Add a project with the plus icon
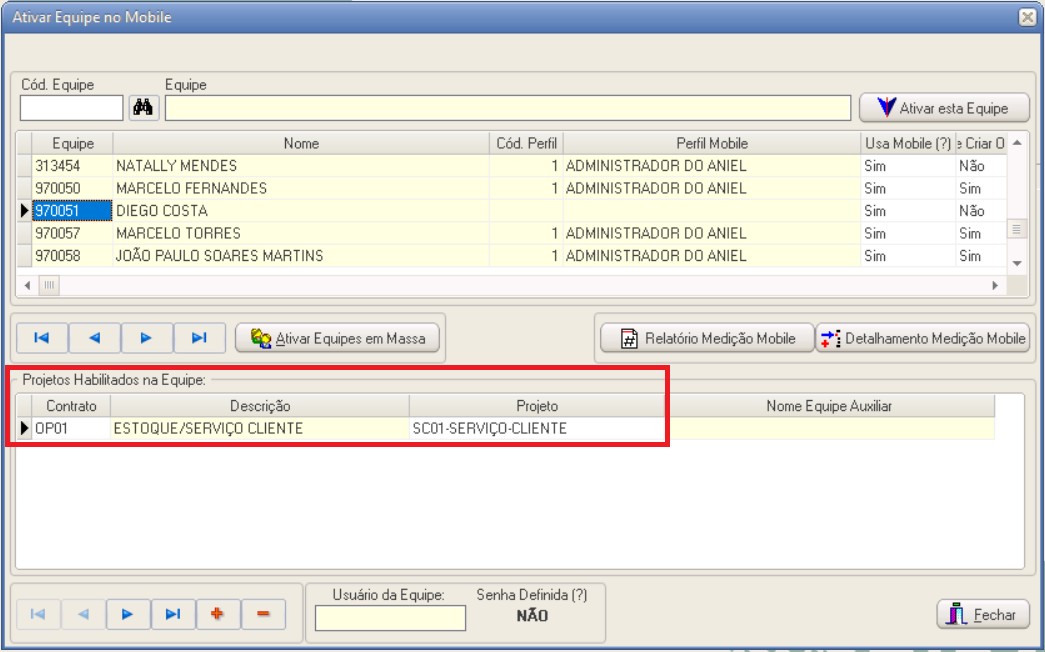Viewport: 1045px width, 652px height. point(217,614)
